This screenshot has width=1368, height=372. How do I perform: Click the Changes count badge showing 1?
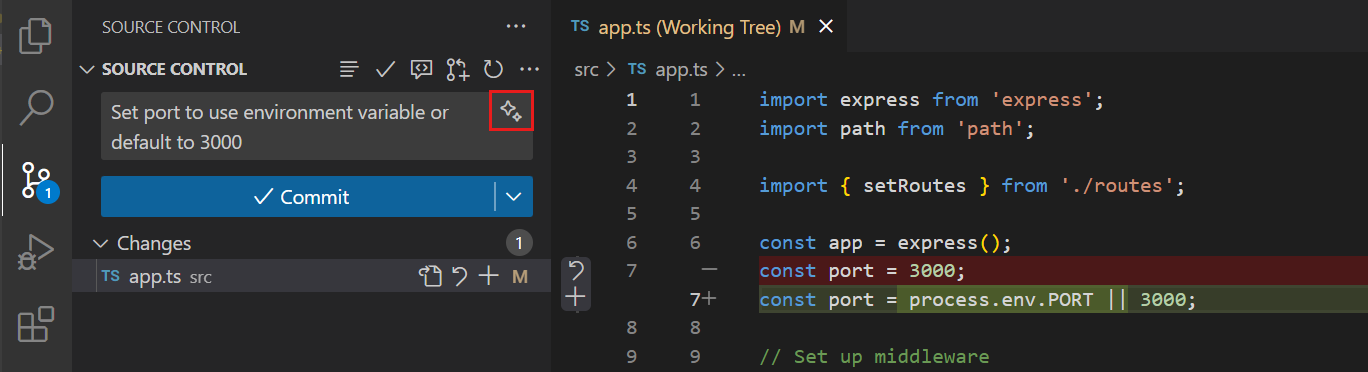pos(518,243)
